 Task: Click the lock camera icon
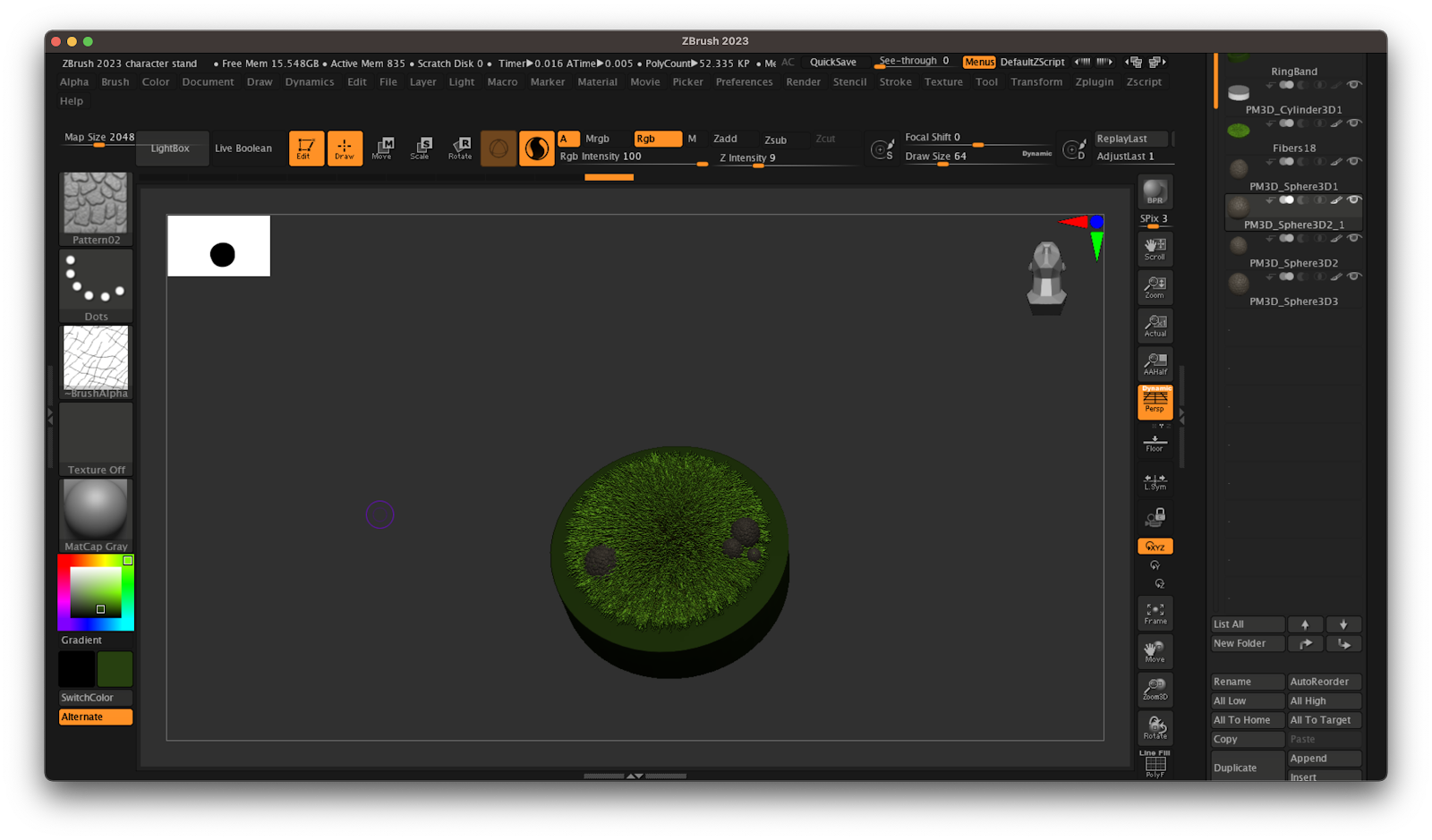[1155, 517]
